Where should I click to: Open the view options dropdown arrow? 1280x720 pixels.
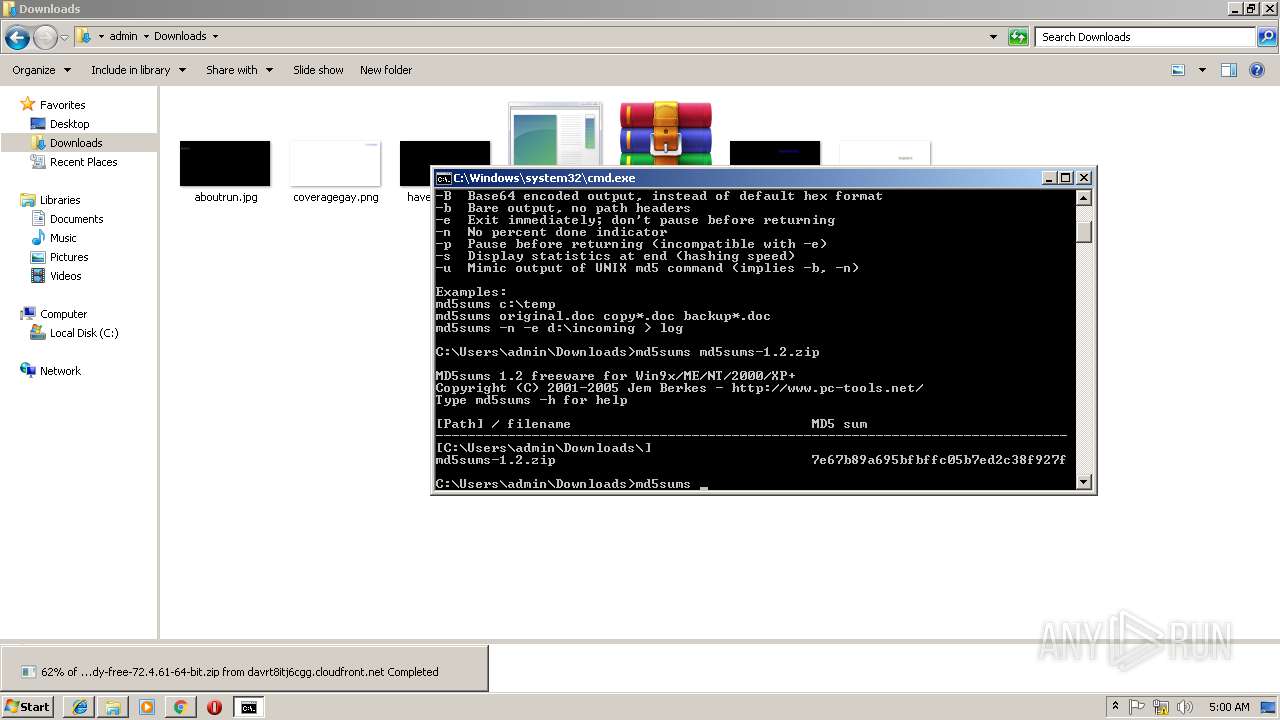coord(1202,70)
